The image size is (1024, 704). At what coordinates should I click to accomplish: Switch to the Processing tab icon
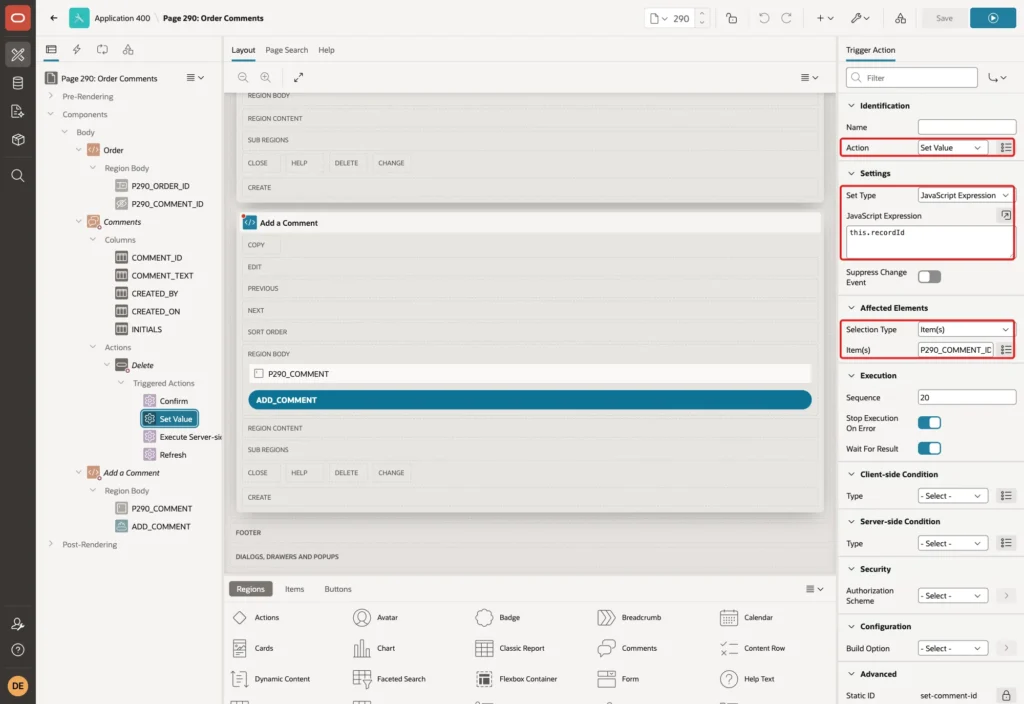pyautogui.click(x=103, y=50)
